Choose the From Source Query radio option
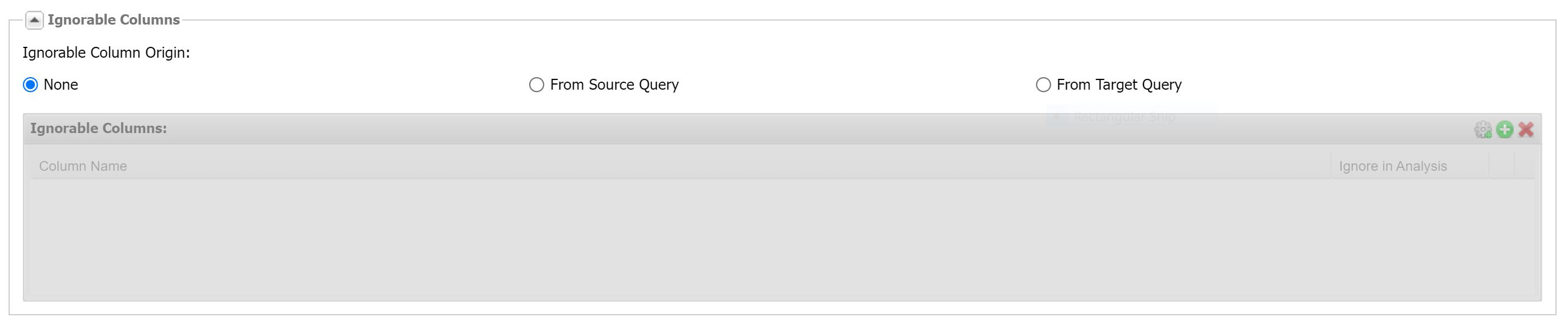1568x325 pixels. coord(536,85)
